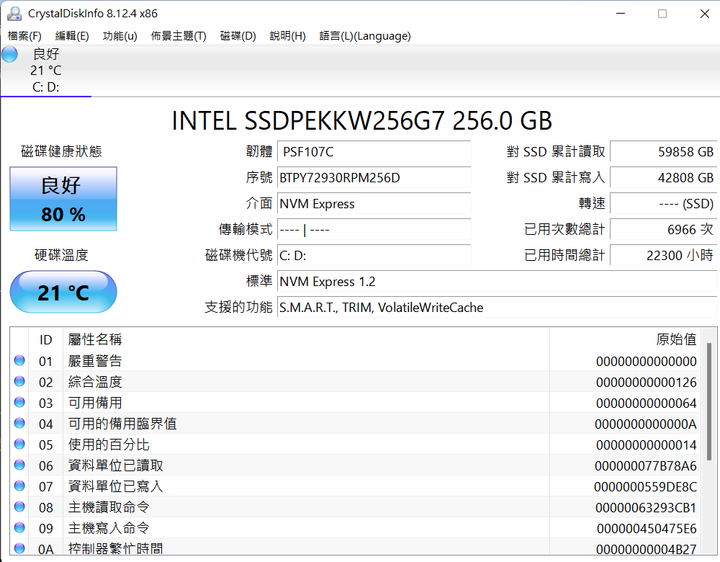The image size is (720, 562).
Task: Click the 原始值 column header
Action: (x=625, y=340)
